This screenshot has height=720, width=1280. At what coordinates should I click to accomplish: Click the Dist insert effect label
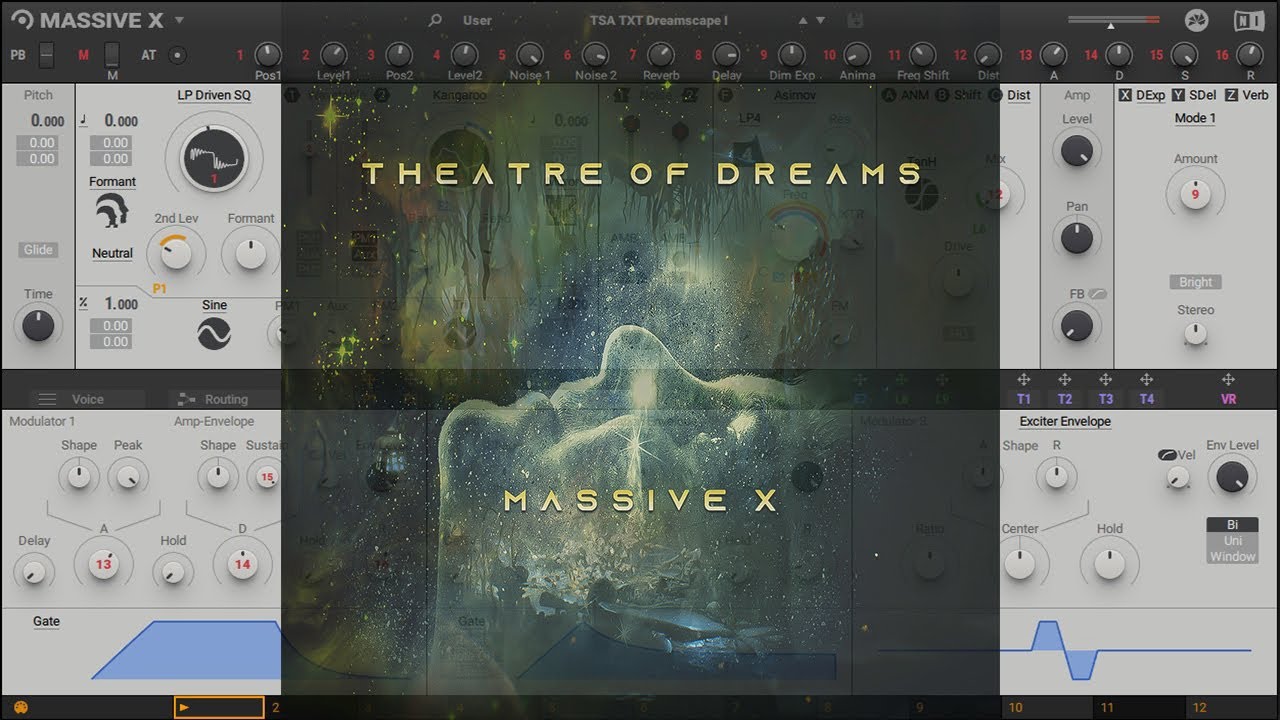[x=1019, y=95]
